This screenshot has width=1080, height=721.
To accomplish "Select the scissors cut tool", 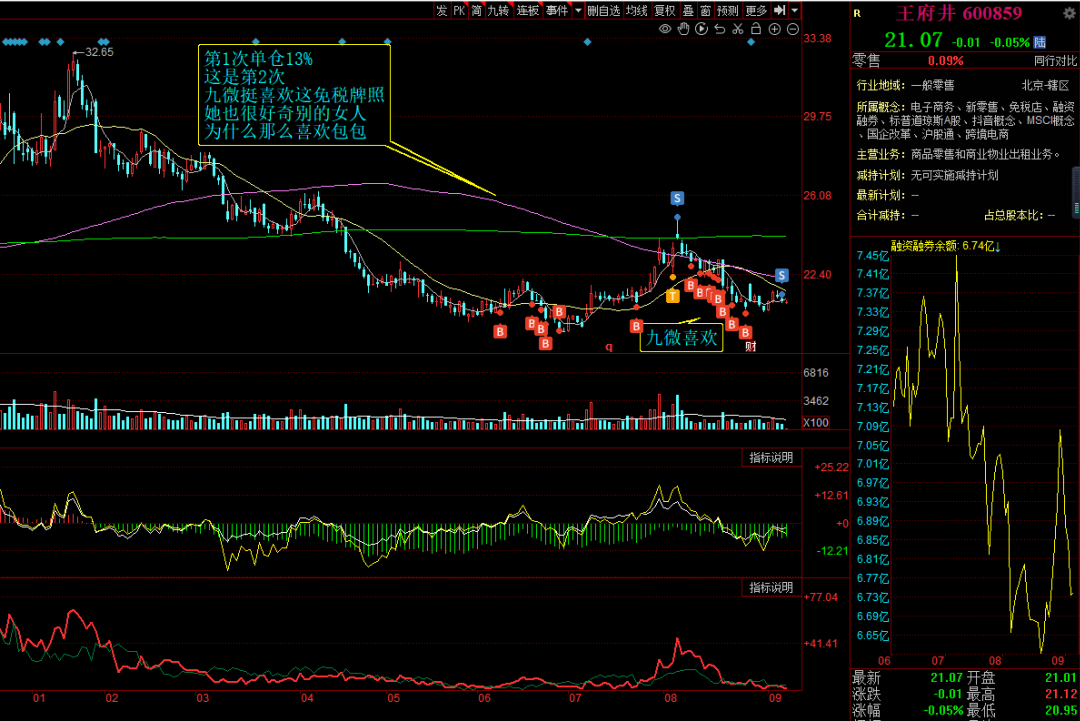I will pos(738,29).
